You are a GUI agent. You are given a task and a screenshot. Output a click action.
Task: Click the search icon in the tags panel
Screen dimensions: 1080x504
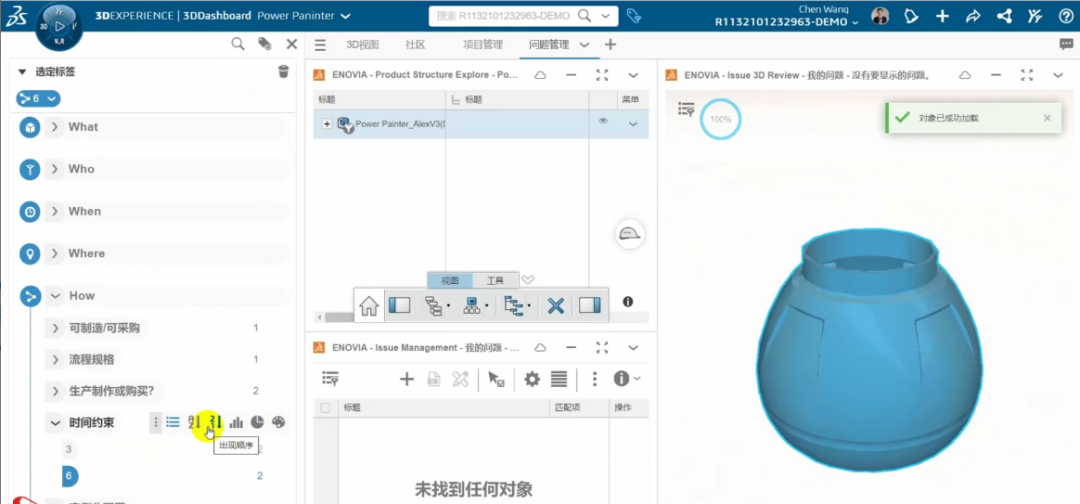pos(238,44)
